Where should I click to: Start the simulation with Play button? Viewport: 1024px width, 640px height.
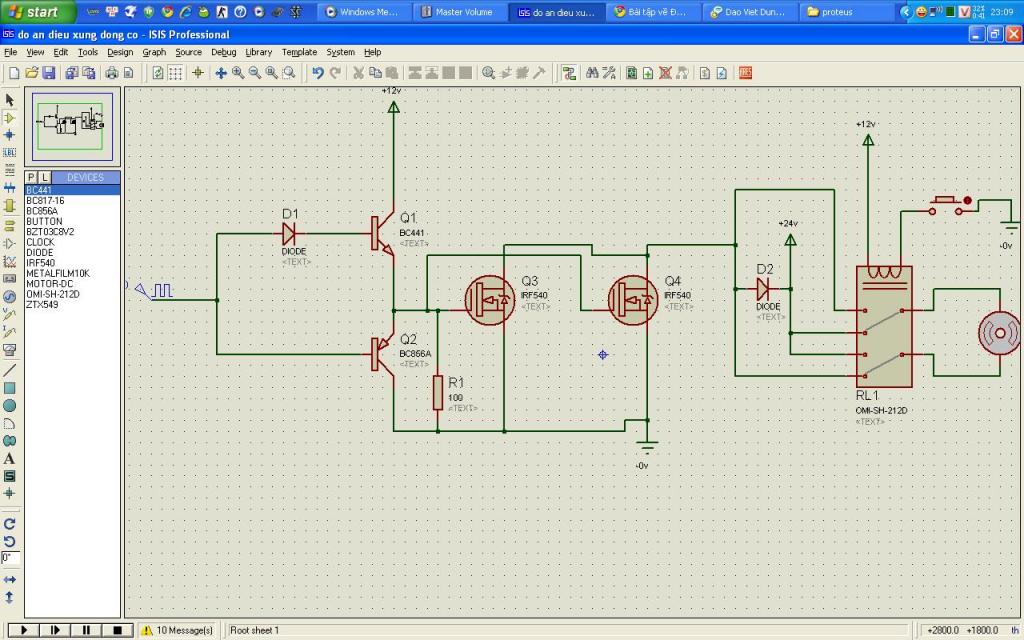21,630
